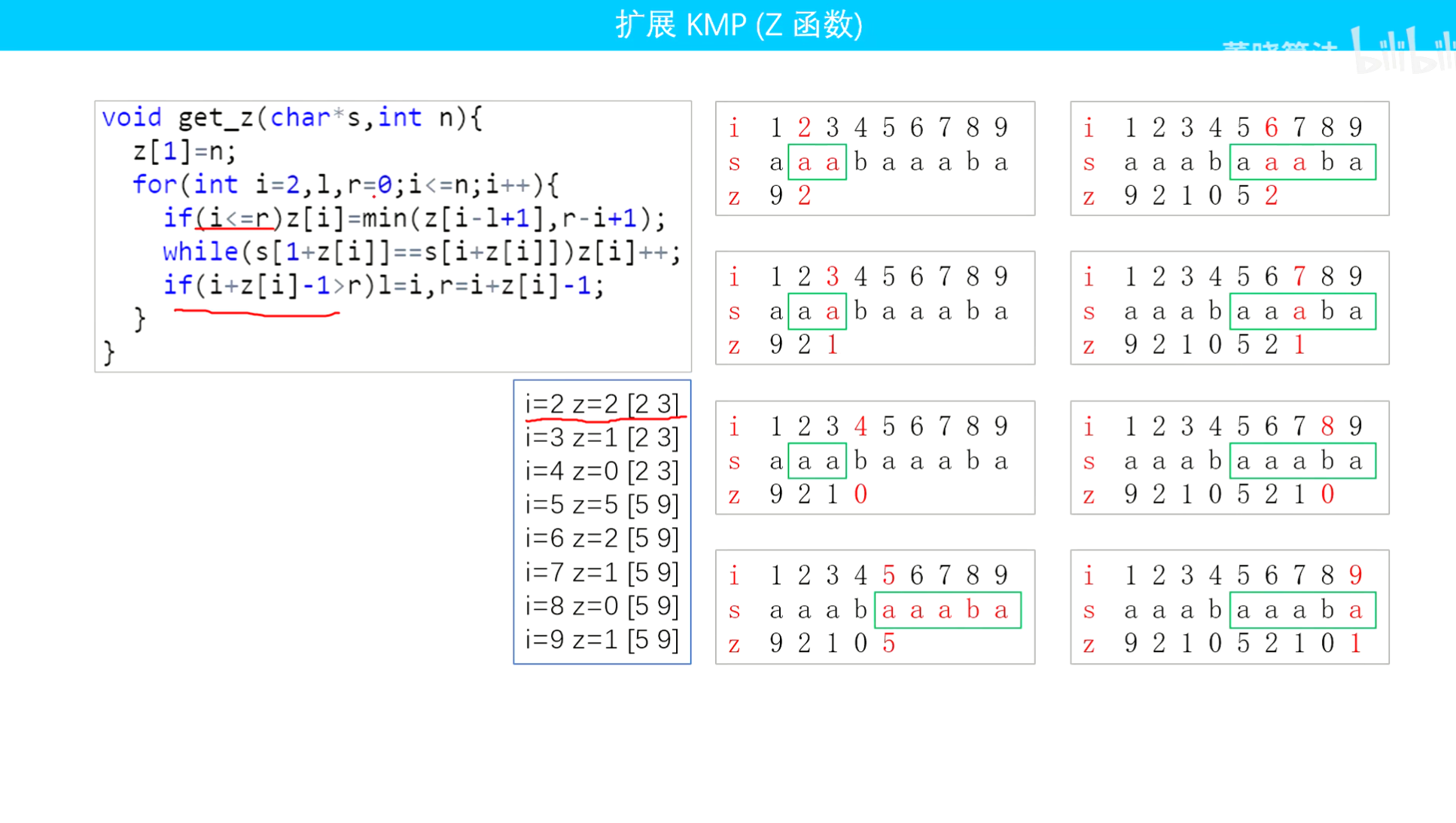The image size is (1456, 823).
Task: Click the red index 8 in right-column table
Action: point(1327,426)
